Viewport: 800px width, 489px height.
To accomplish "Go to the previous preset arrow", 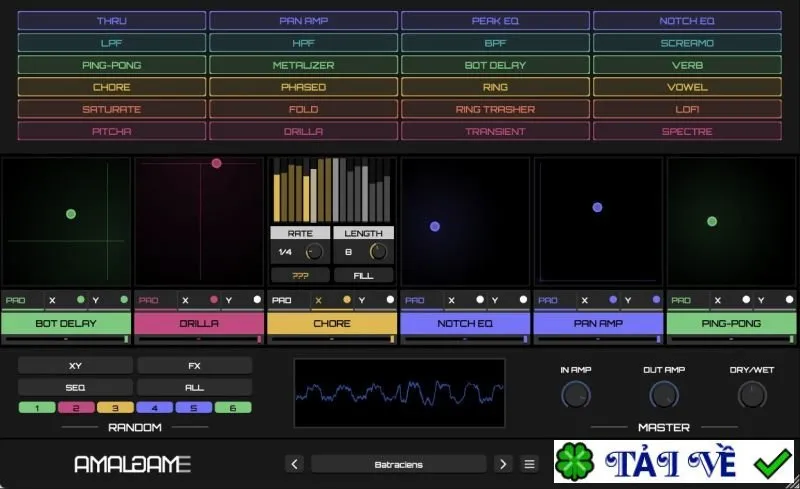I will tap(294, 464).
